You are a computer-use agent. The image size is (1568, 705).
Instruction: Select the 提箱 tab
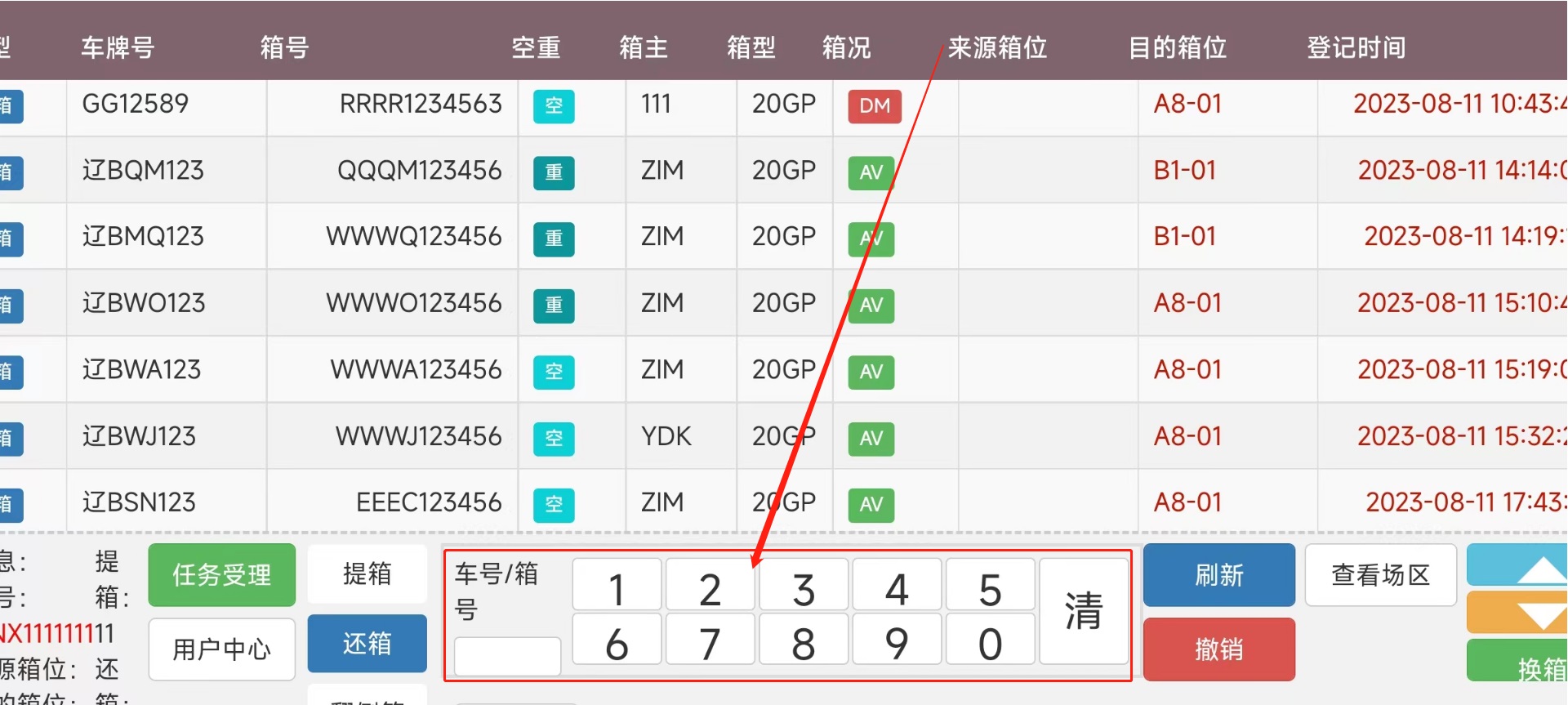[x=367, y=574]
